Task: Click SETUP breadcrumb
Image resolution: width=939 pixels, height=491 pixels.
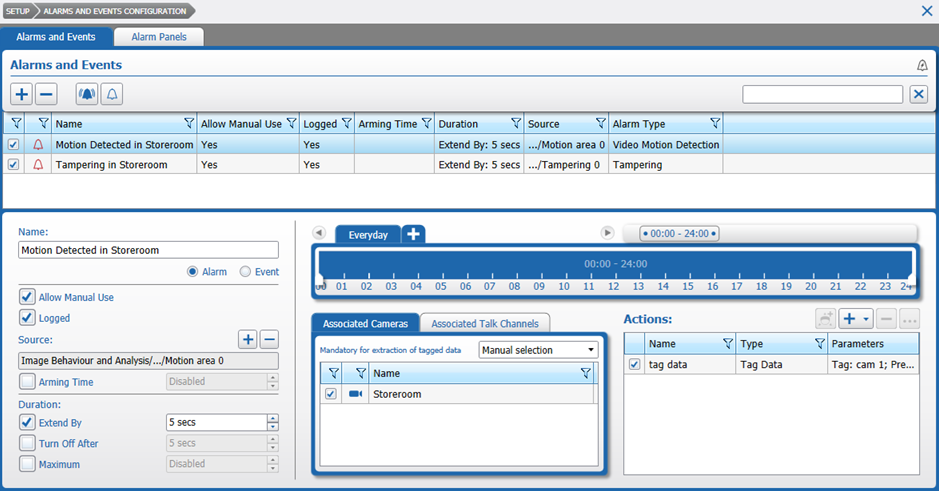Action: point(17,11)
